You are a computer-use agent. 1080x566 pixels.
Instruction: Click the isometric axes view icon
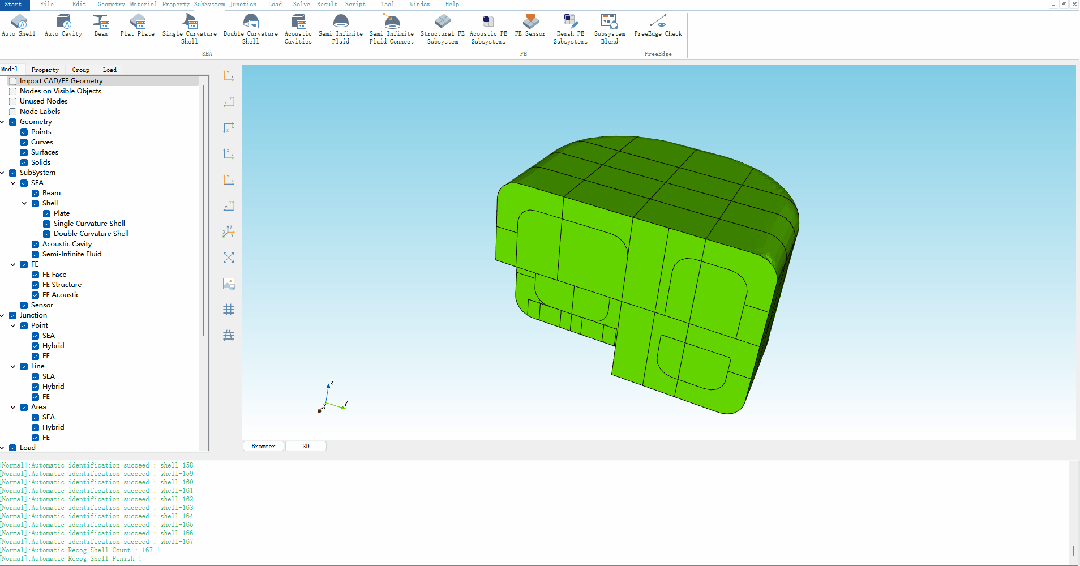(x=229, y=231)
